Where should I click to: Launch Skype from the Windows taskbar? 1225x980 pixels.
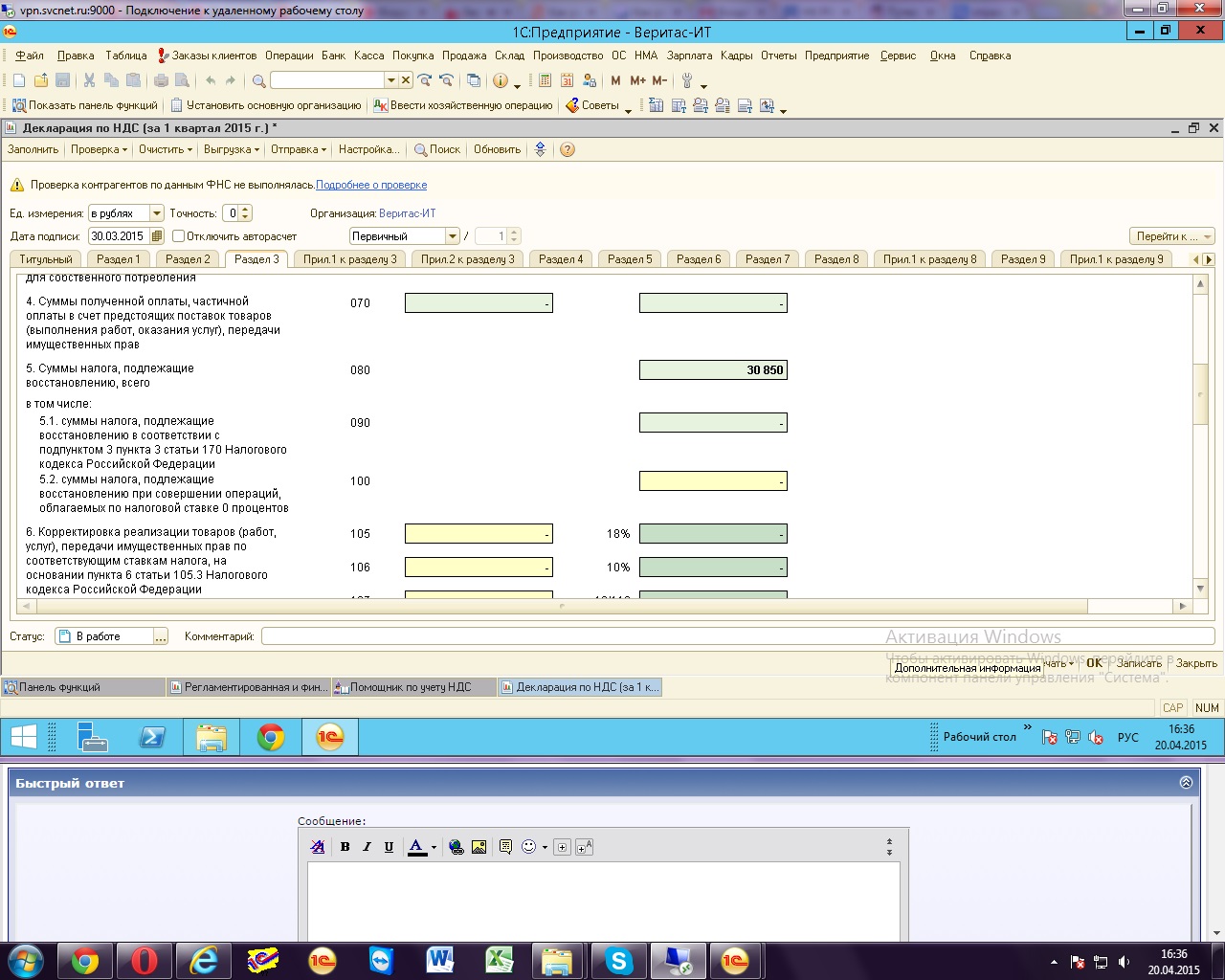click(618, 961)
